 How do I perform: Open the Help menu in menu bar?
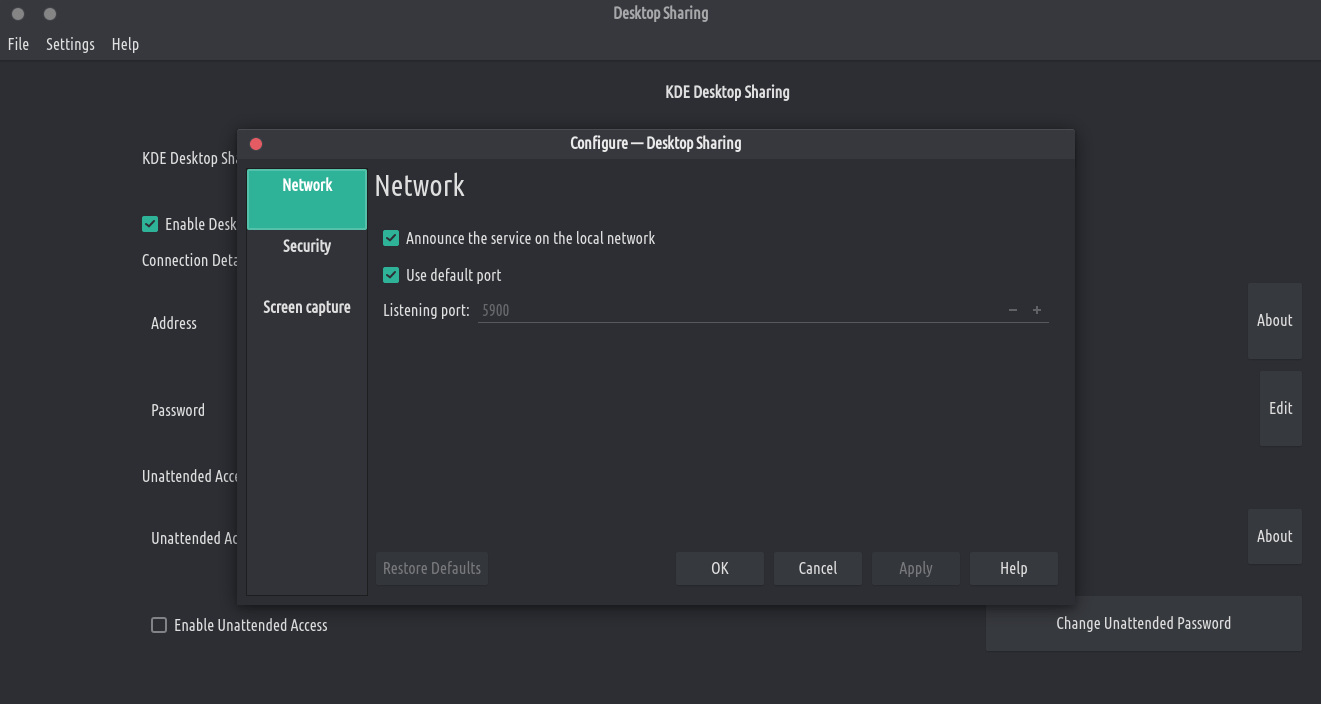(x=125, y=44)
